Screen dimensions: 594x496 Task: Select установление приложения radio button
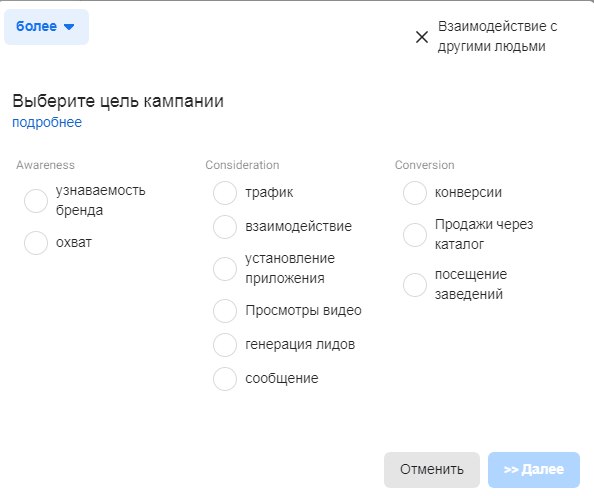tap(225, 269)
